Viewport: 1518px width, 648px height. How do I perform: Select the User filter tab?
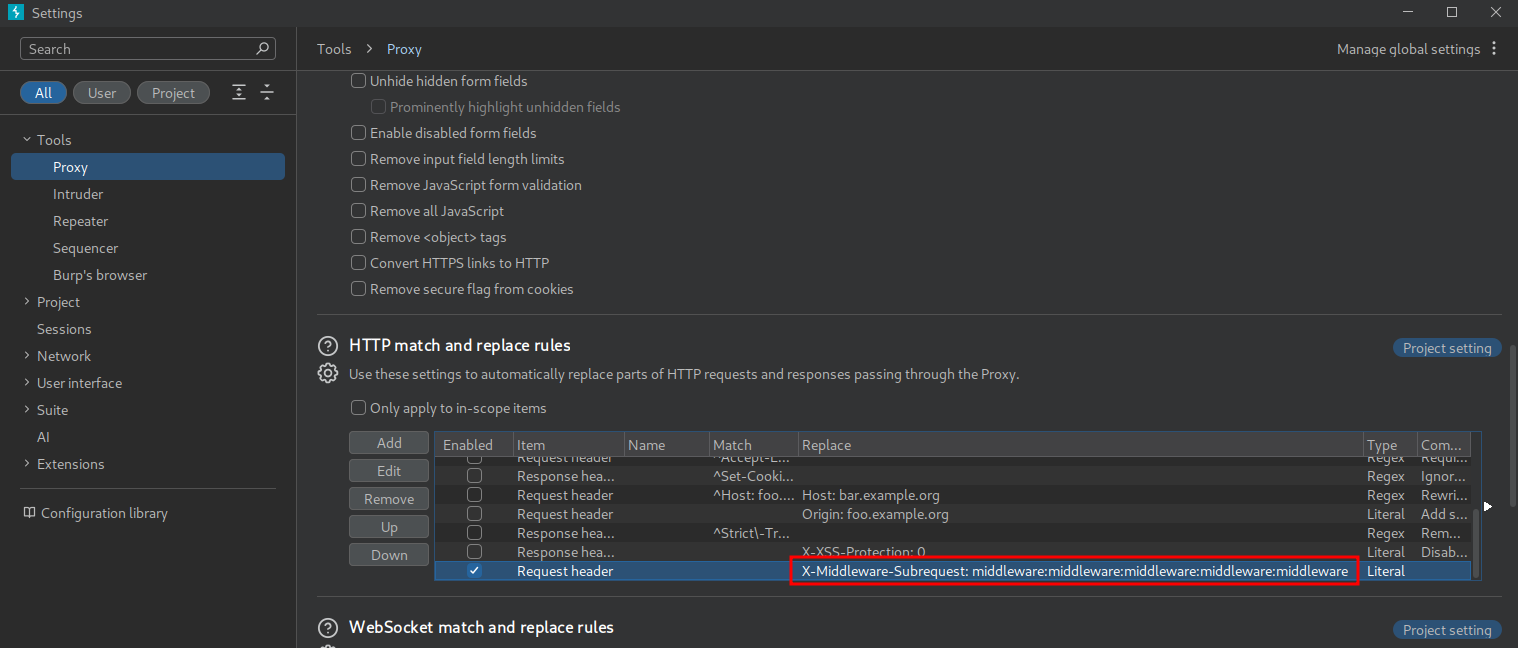point(101,93)
